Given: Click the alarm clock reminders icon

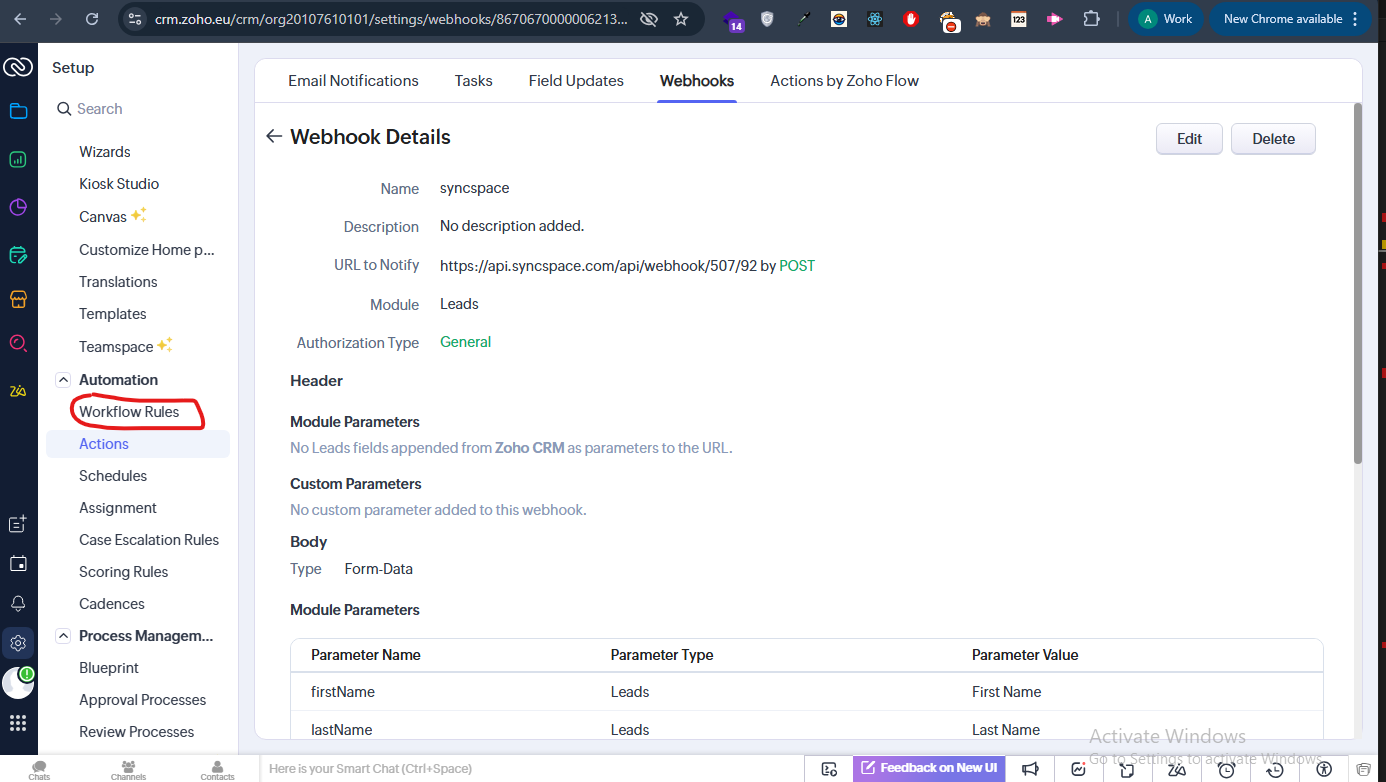Looking at the screenshot, I should click(1226, 768).
